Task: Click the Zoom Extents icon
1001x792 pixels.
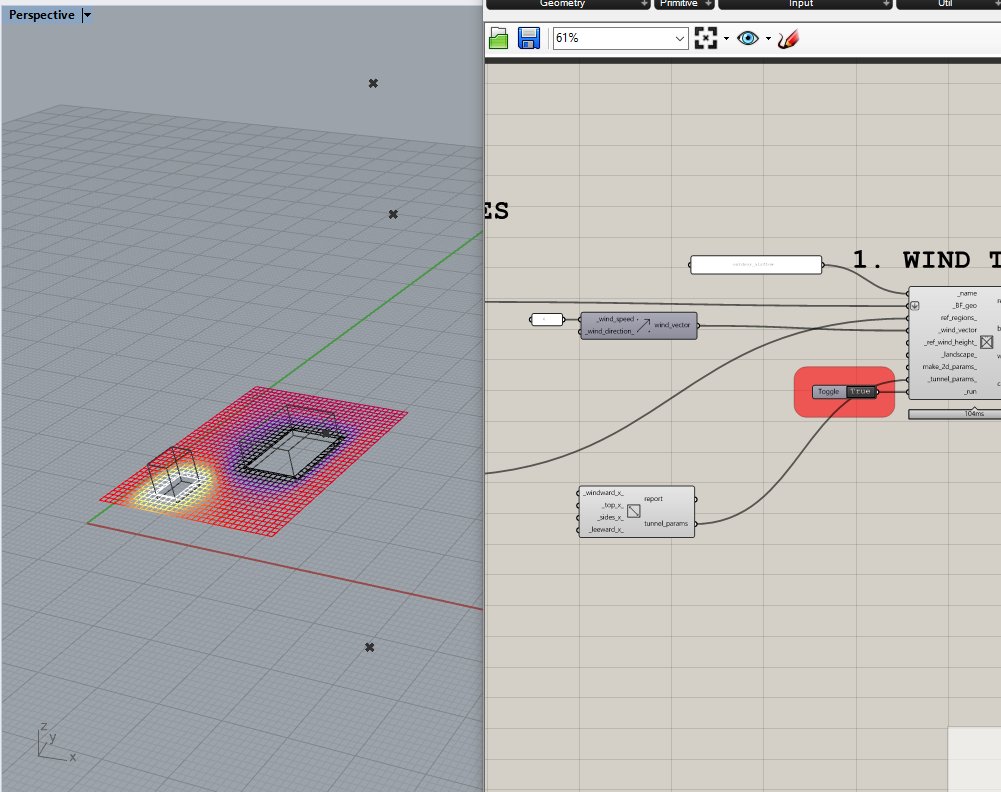Action: pyautogui.click(x=705, y=38)
